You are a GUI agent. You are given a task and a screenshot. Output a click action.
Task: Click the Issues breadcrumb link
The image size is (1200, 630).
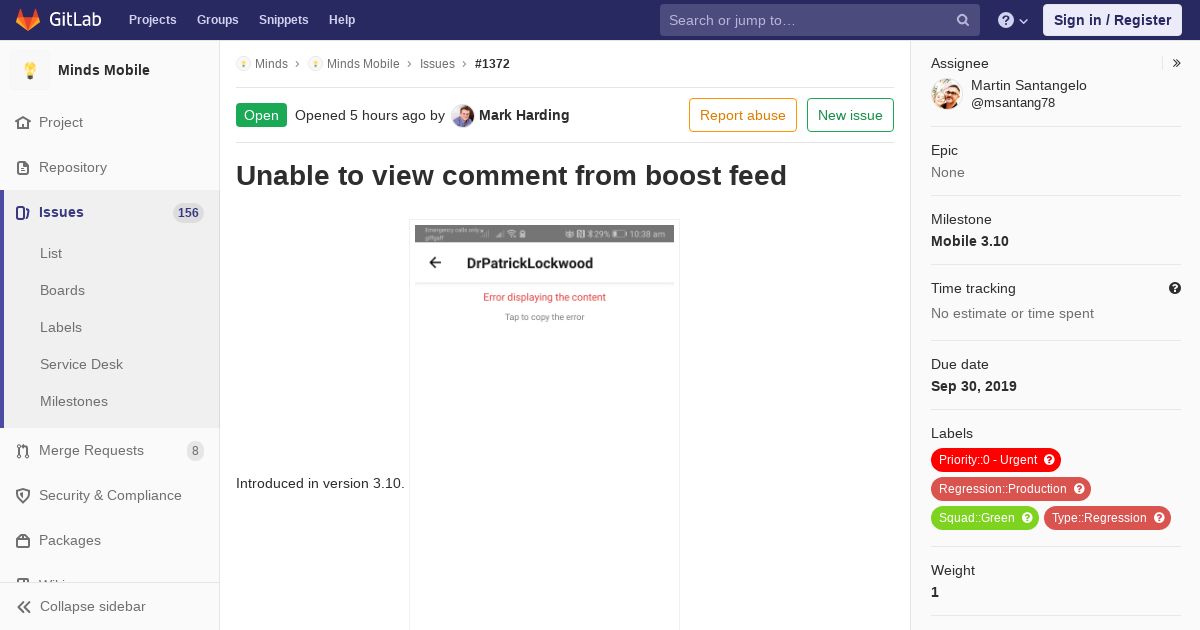[437, 64]
